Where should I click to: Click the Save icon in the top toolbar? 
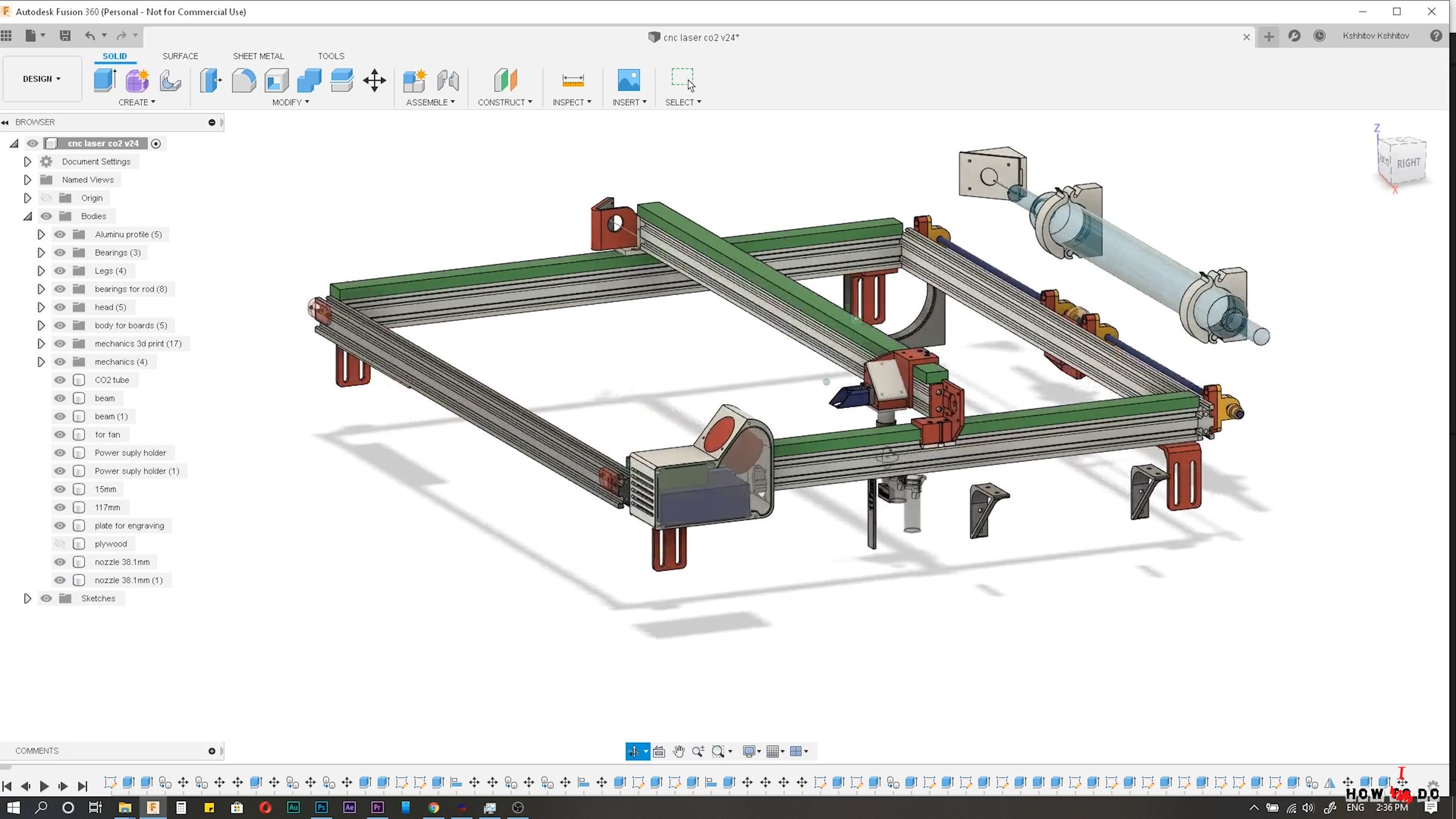(66, 36)
